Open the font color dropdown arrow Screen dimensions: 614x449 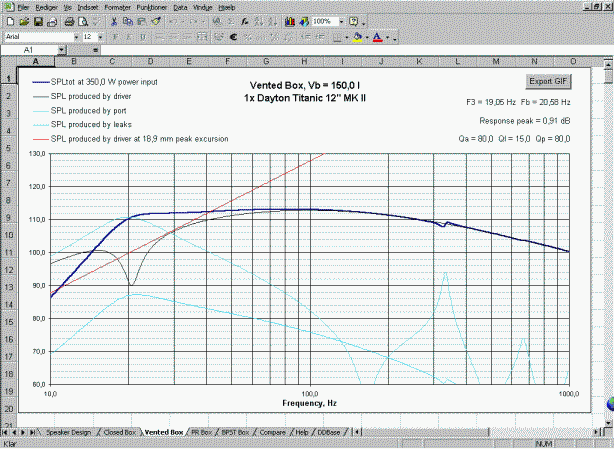[388, 38]
